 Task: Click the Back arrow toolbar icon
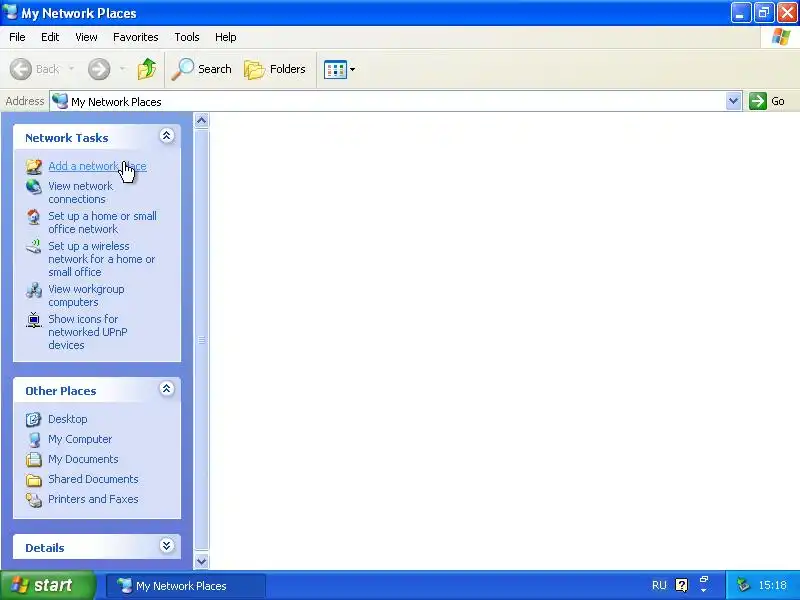pyautogui.click(x=21, y=69)
